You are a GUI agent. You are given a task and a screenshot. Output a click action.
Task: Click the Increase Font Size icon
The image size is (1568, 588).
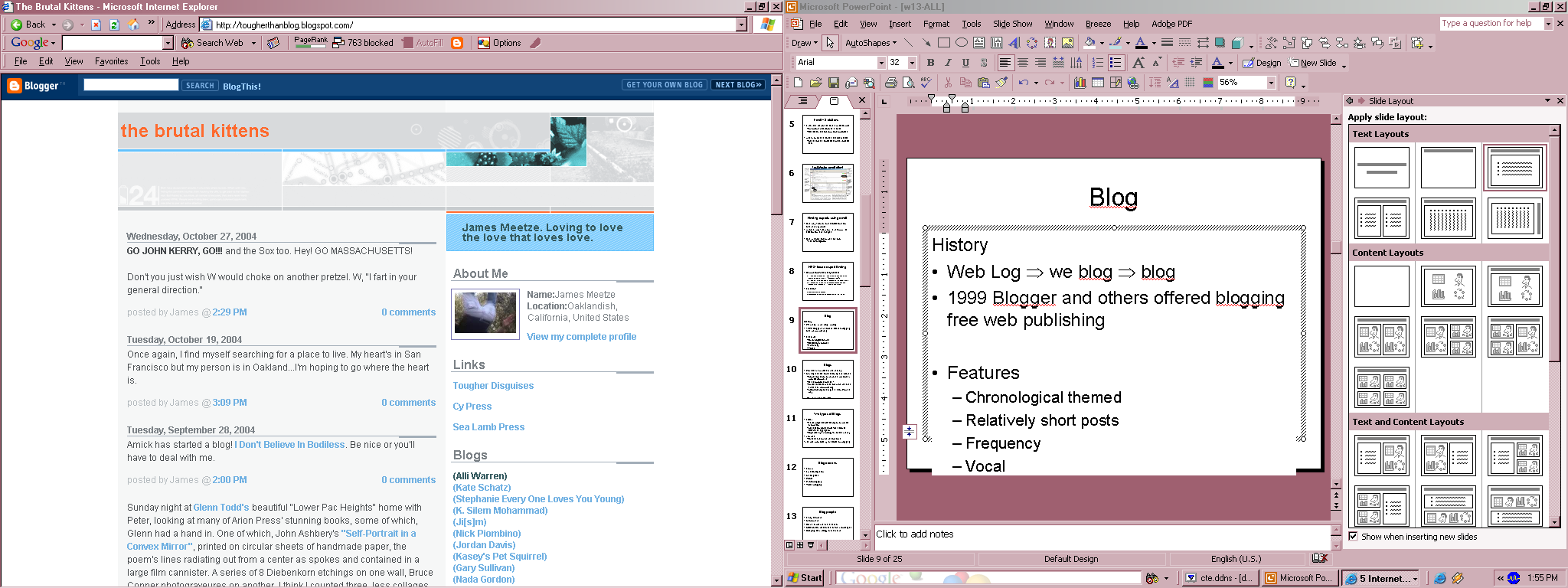[x=1138, y=63]
